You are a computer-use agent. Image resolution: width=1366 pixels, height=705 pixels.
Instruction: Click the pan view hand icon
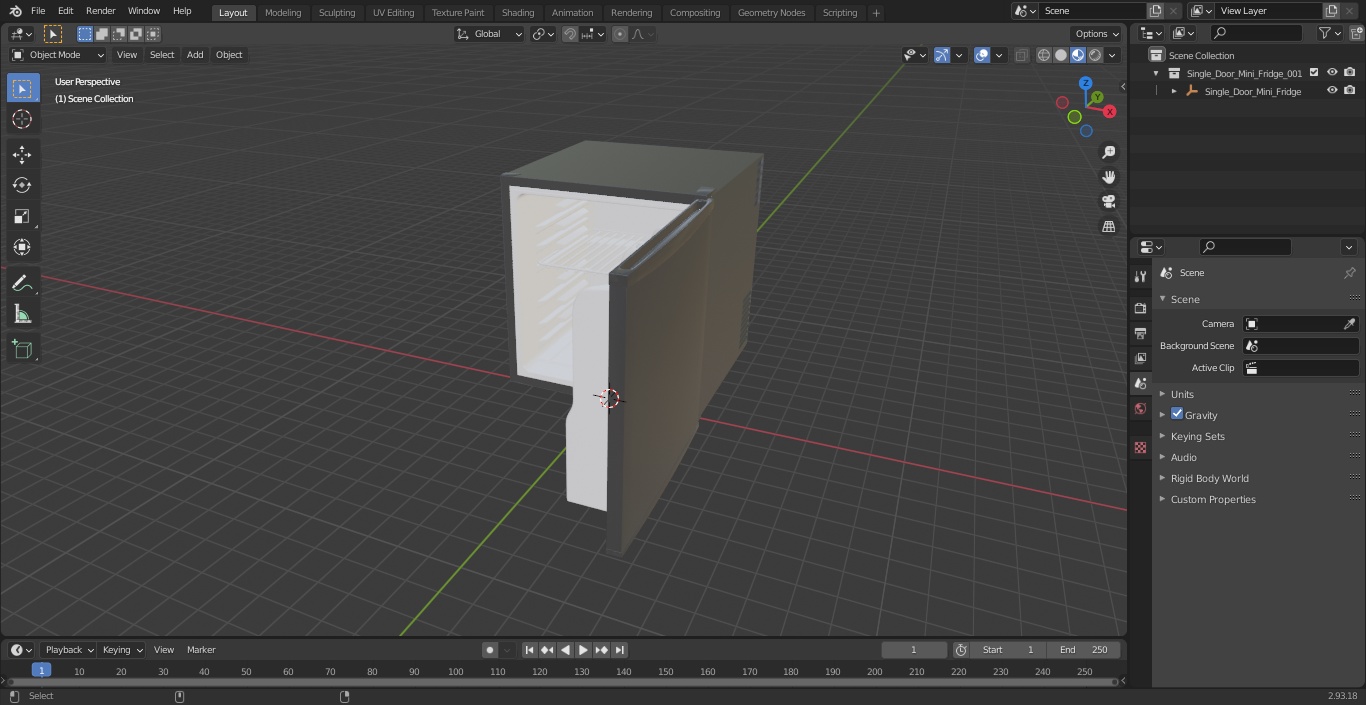tap(1108, 177)
